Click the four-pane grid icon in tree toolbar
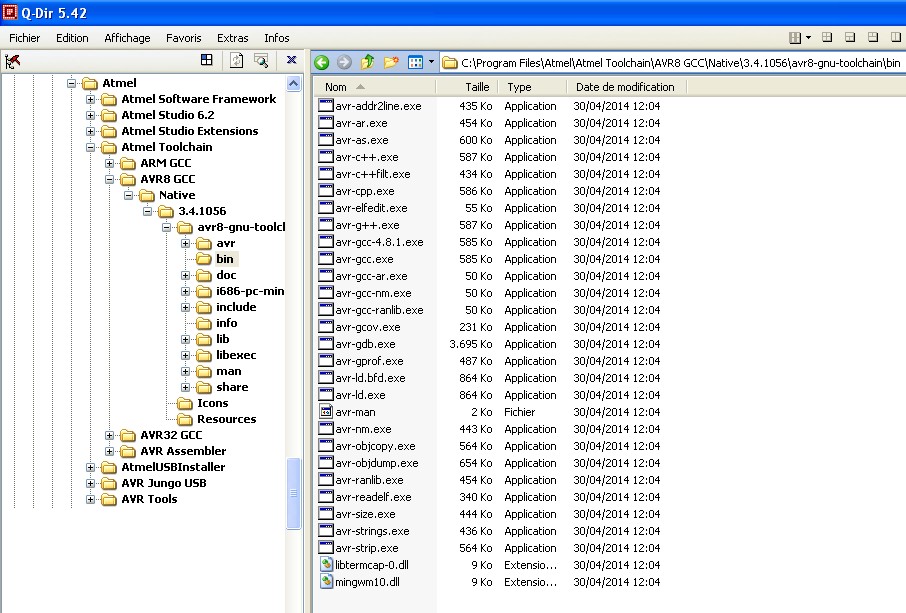This screenshot has width=906, height=613. [x=206, y=60]
